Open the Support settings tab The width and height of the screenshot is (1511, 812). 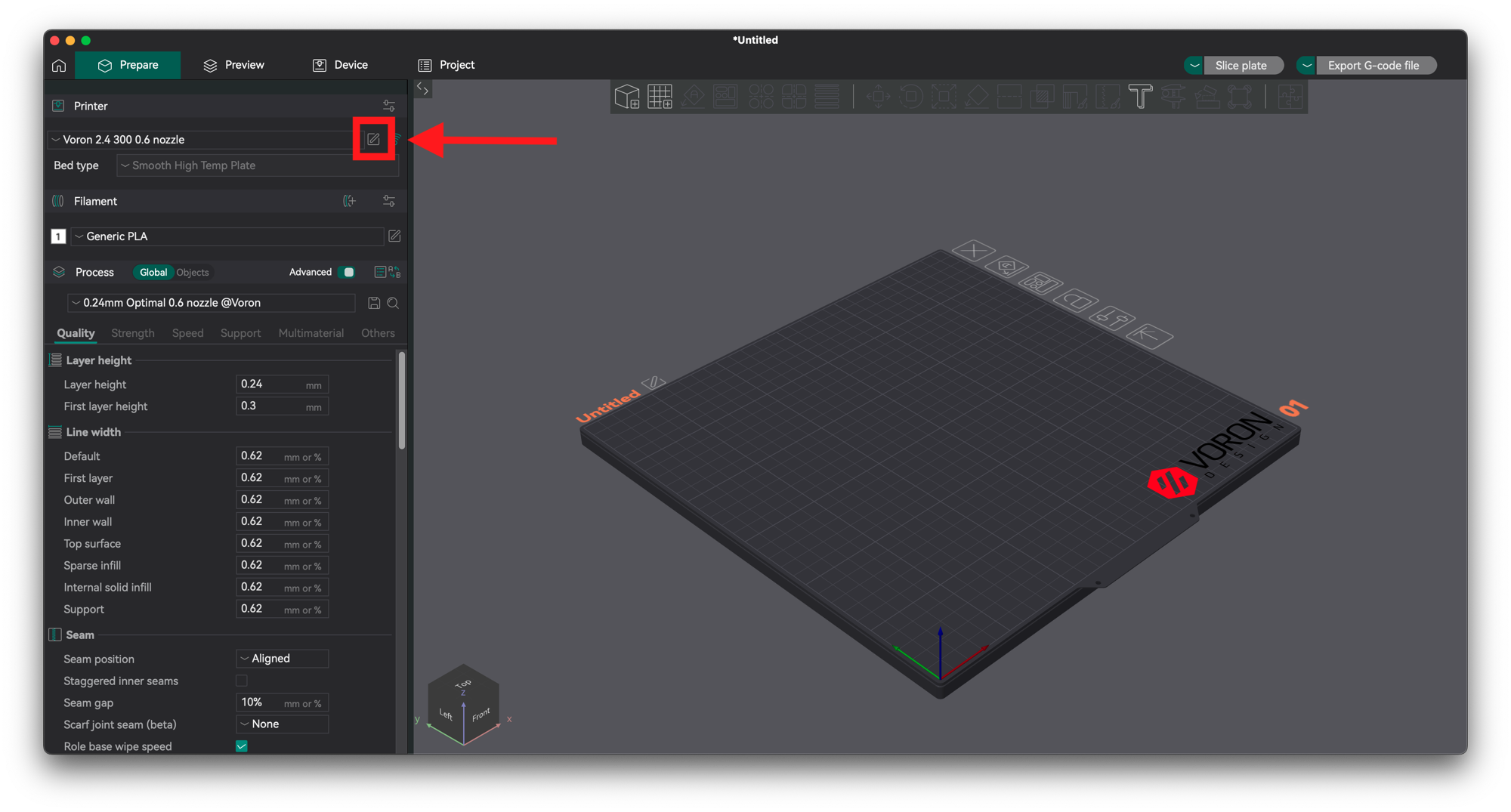point(240,333)
